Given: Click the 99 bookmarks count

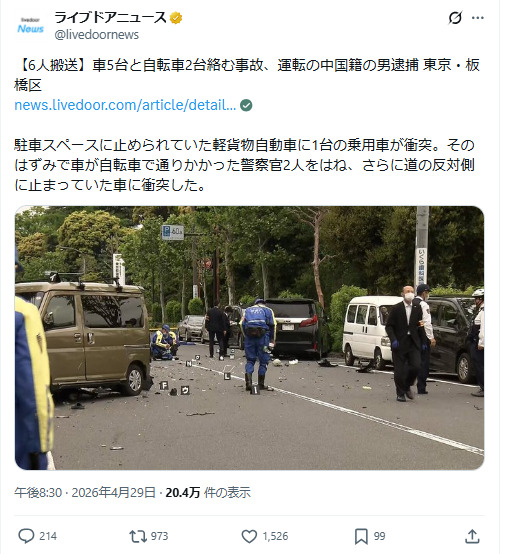Looking at the screenshot, I should pos(379,536).
